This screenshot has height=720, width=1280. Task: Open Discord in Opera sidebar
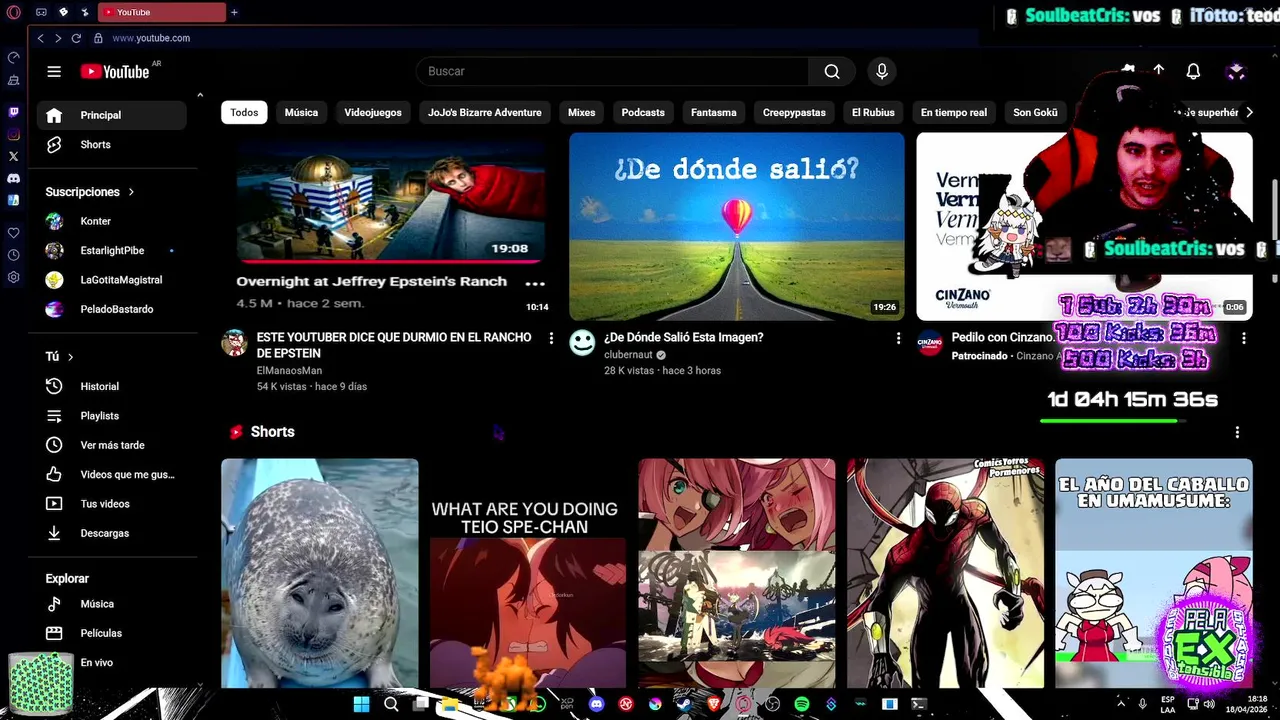point(13,178)
